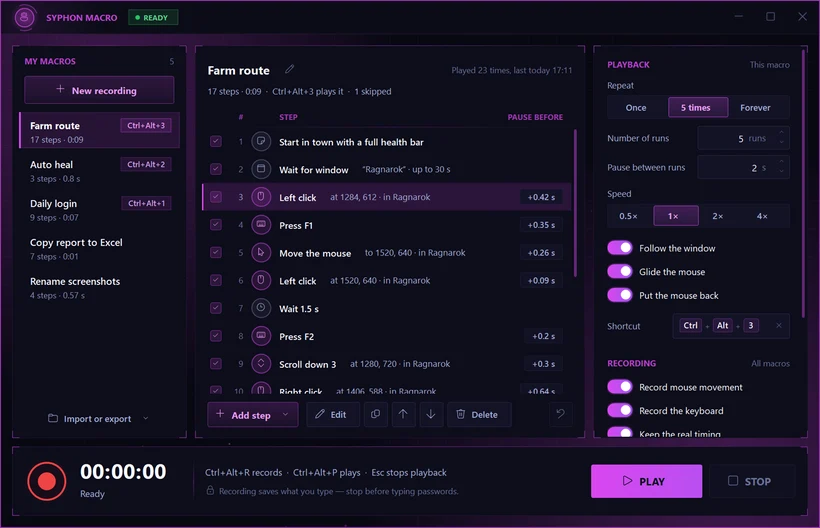Viewport: 820px width, 528px height.
Task: Click the Number of runs input field
Action: pyautogui.click(x=743, y=138)
